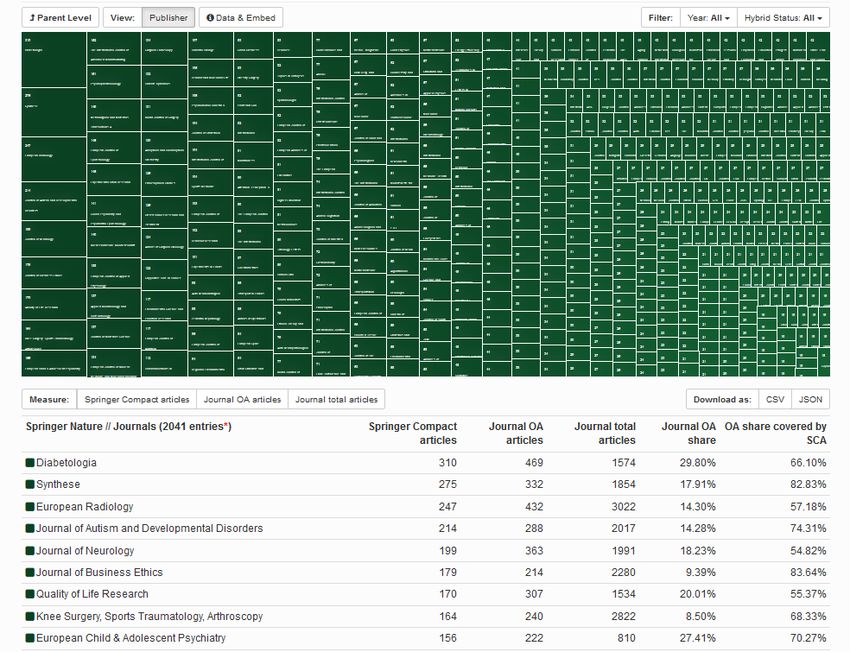
Task: Click the swatch beside Quality of Life Research
Action: 30,594
